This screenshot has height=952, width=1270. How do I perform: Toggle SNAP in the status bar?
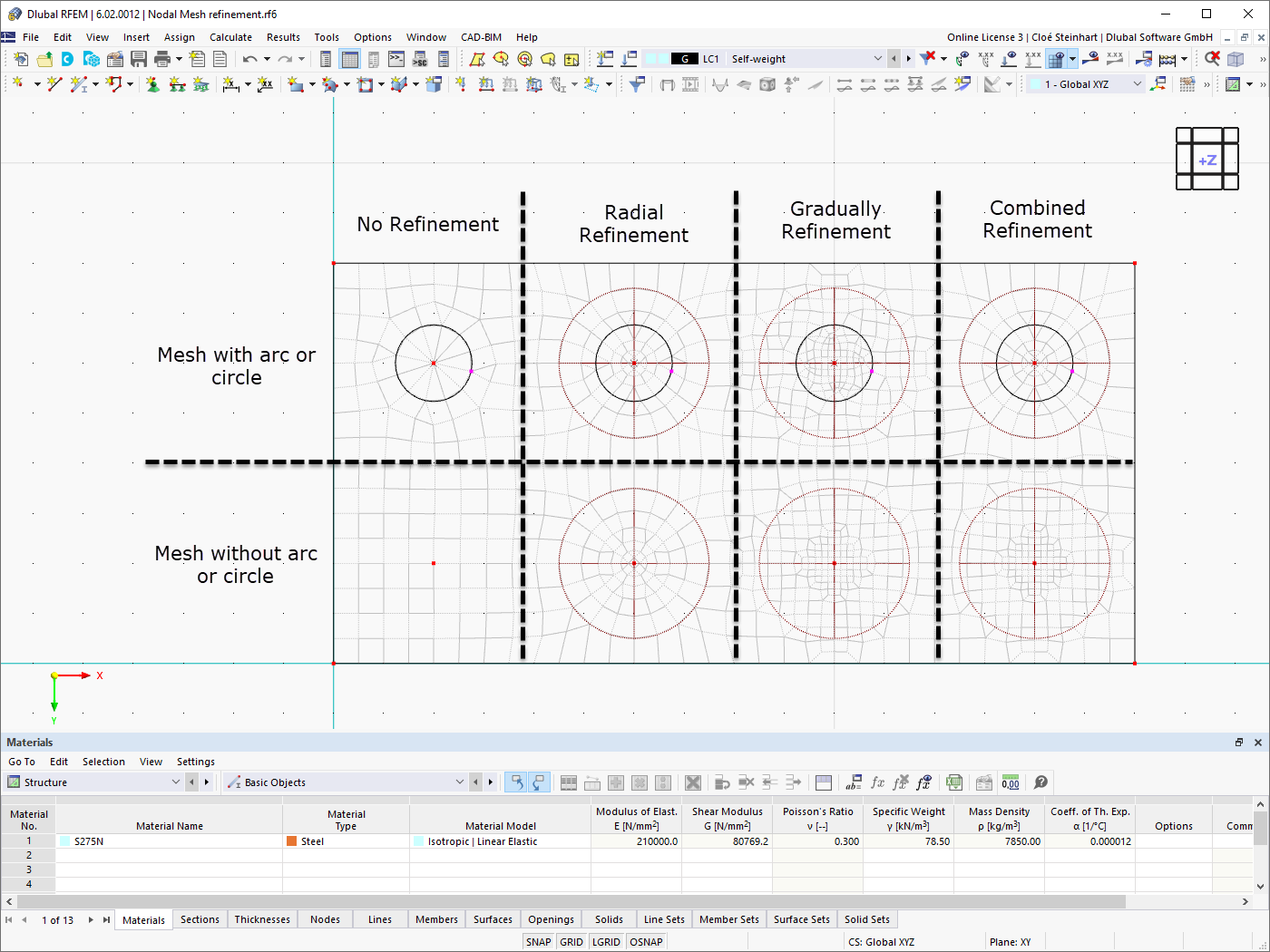point(539,941)
